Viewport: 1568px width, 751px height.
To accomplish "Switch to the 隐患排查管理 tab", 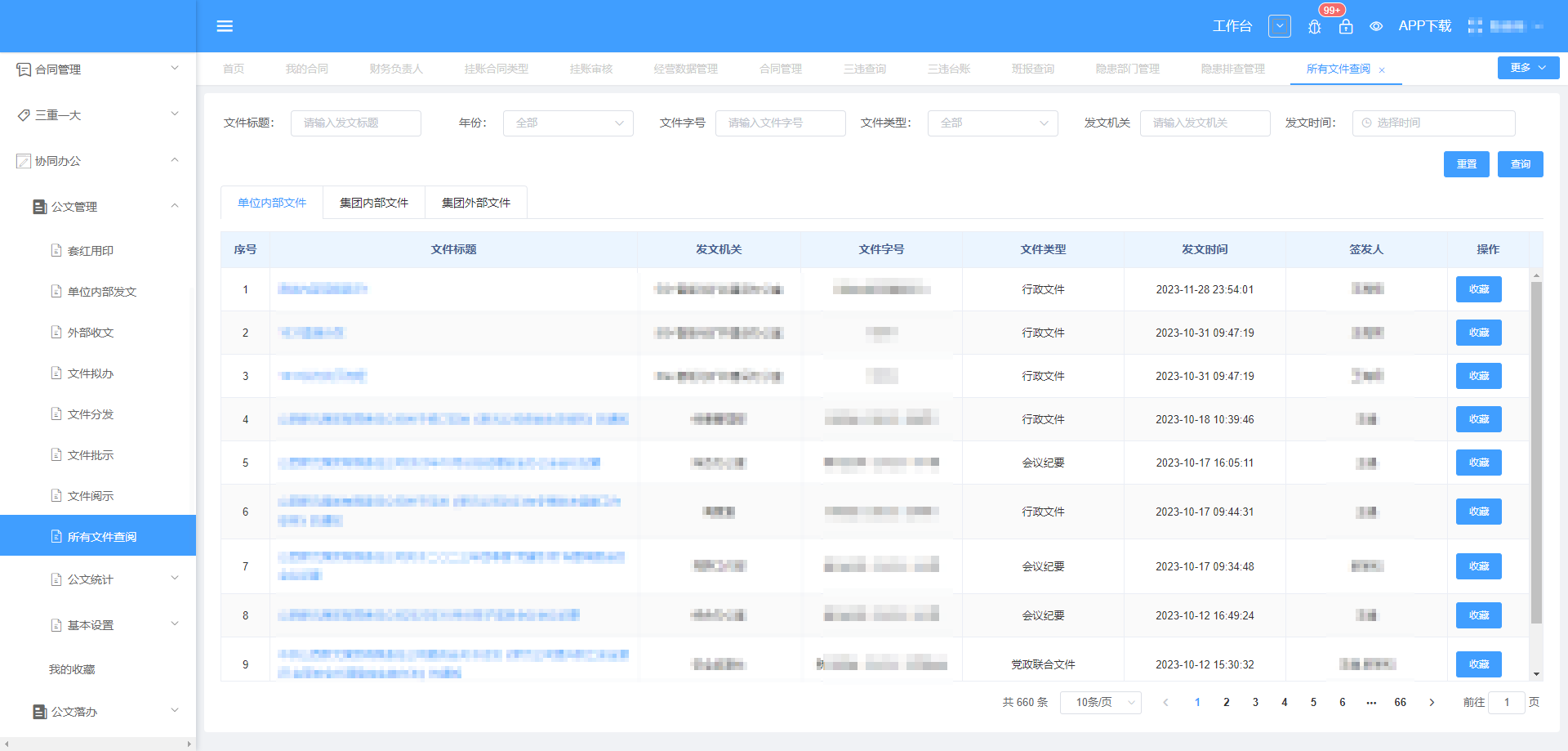I will pos(1233,69).
